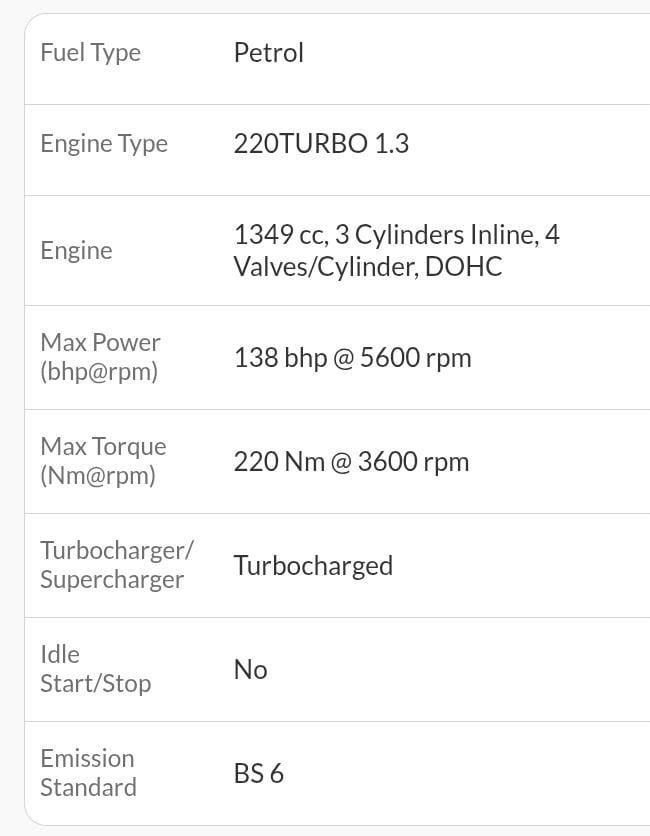Select the Petrol fuel value
Viewport: 650px width, 836px height.
(268, 53)
